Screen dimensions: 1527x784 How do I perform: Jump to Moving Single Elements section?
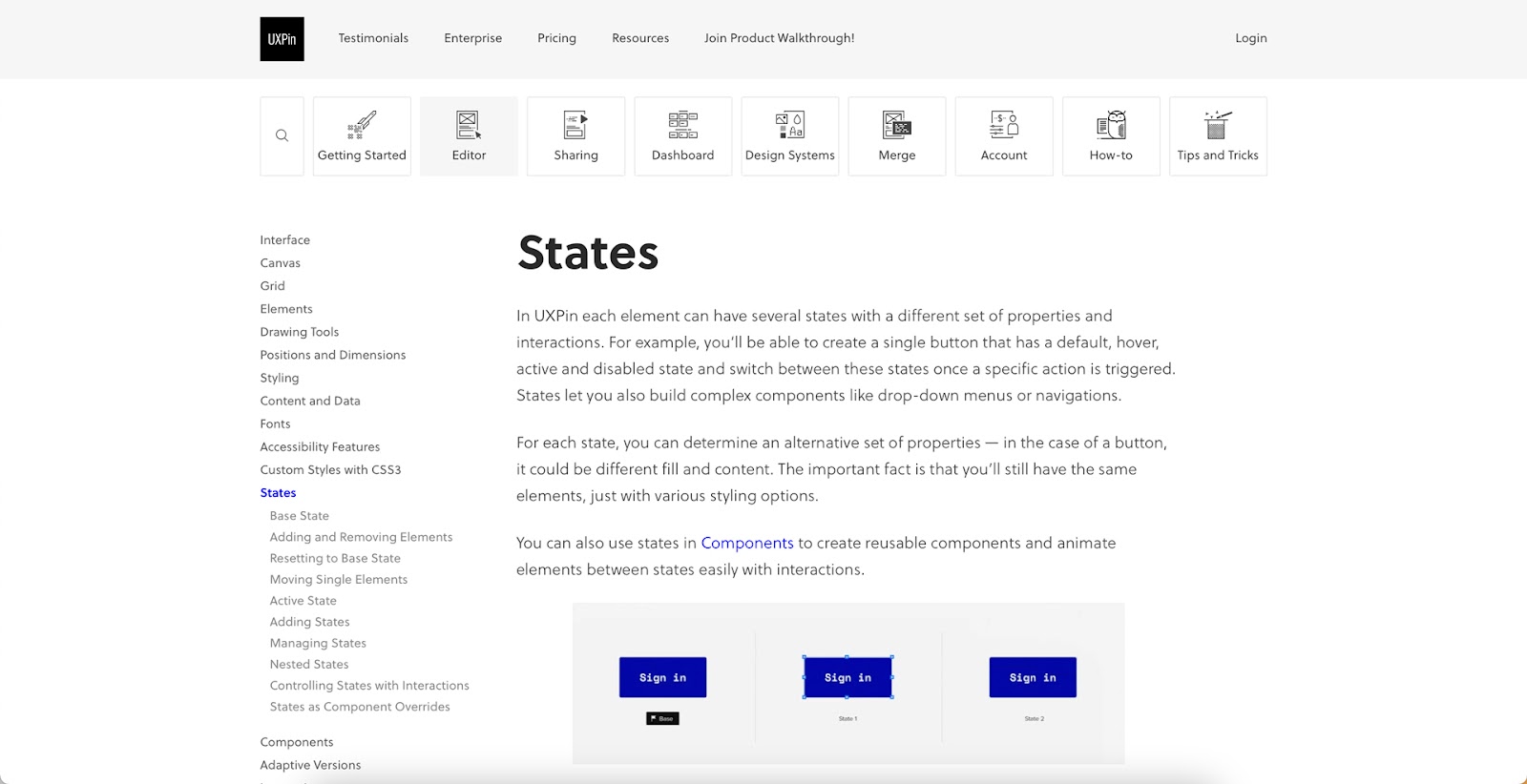tap(339, 580)
